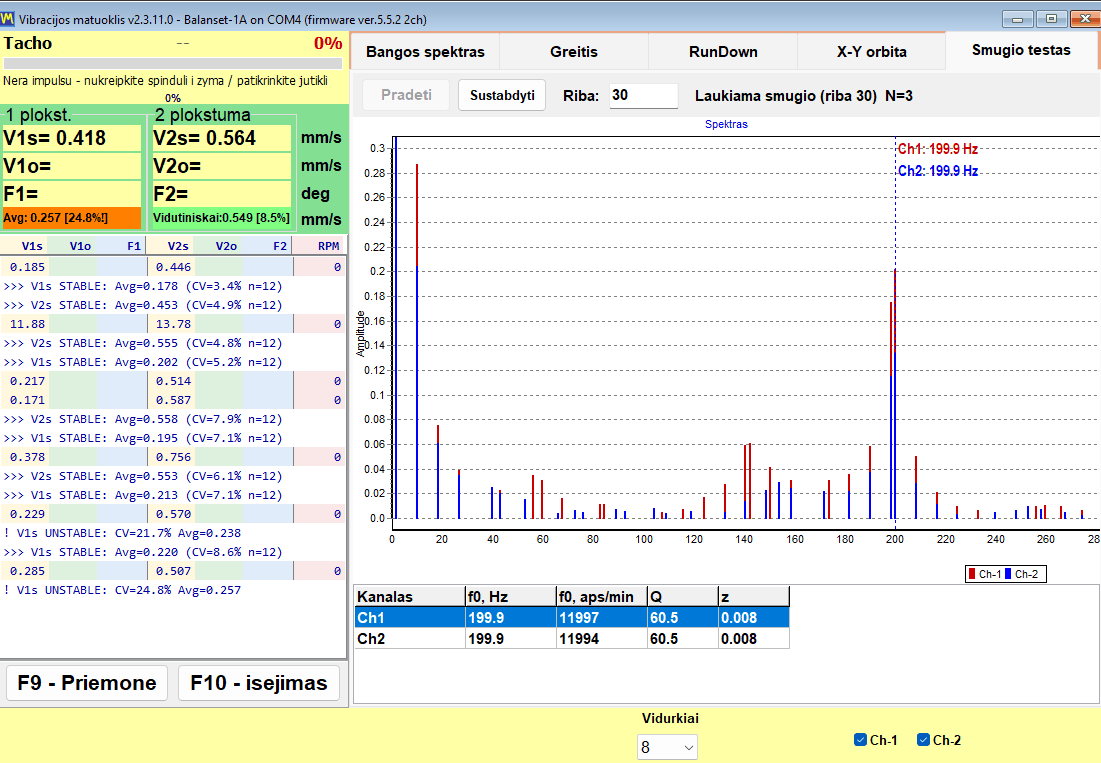
Task: Toggle the Ch-2 checkbox
Action: click(x=923, y=740)
